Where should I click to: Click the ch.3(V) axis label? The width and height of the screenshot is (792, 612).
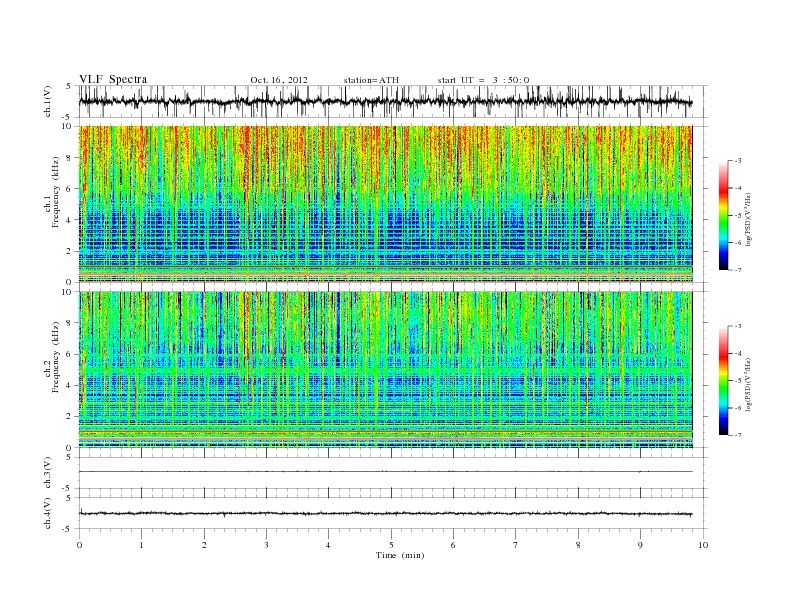tap(47, 473)
